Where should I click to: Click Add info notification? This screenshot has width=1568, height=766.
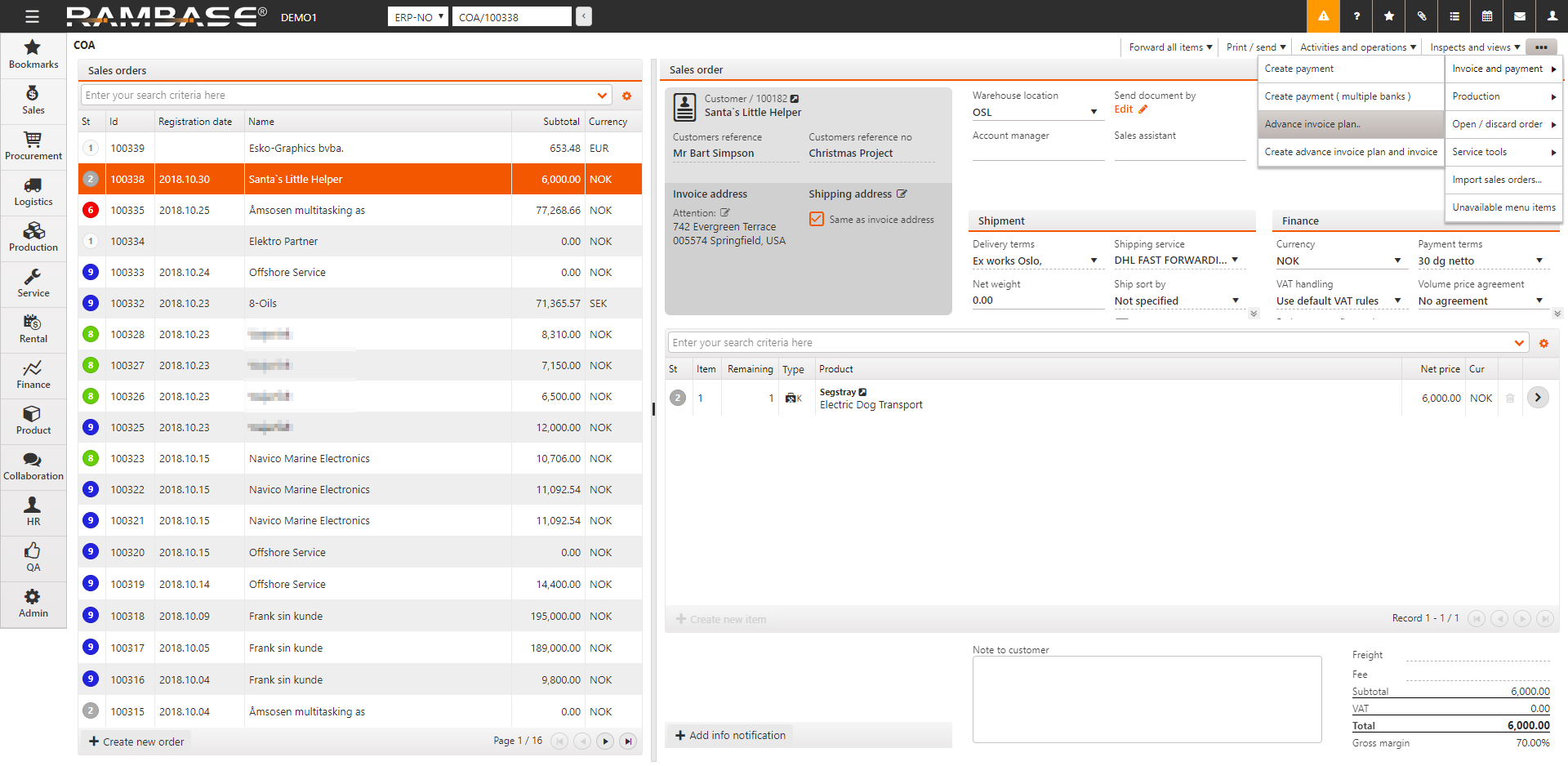730,735
